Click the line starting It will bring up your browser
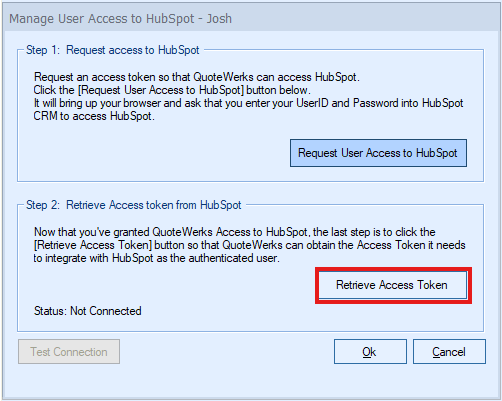The width and height of the screenshot is (502, 401). coord(249,103)
